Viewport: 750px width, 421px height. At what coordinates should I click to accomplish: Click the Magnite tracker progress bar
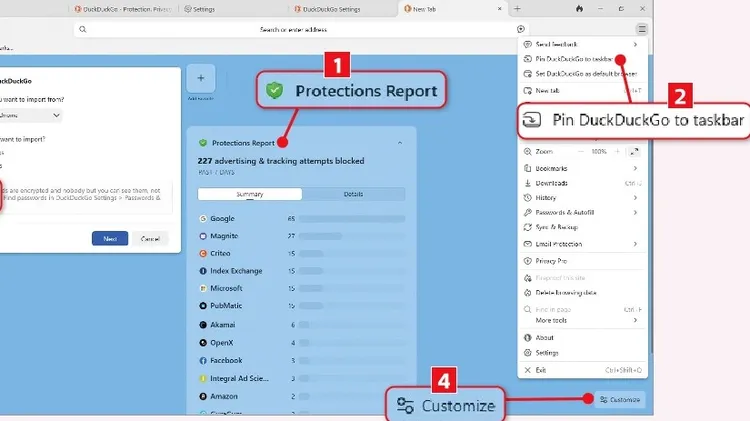pyautogui.click(x=352, y=236)
